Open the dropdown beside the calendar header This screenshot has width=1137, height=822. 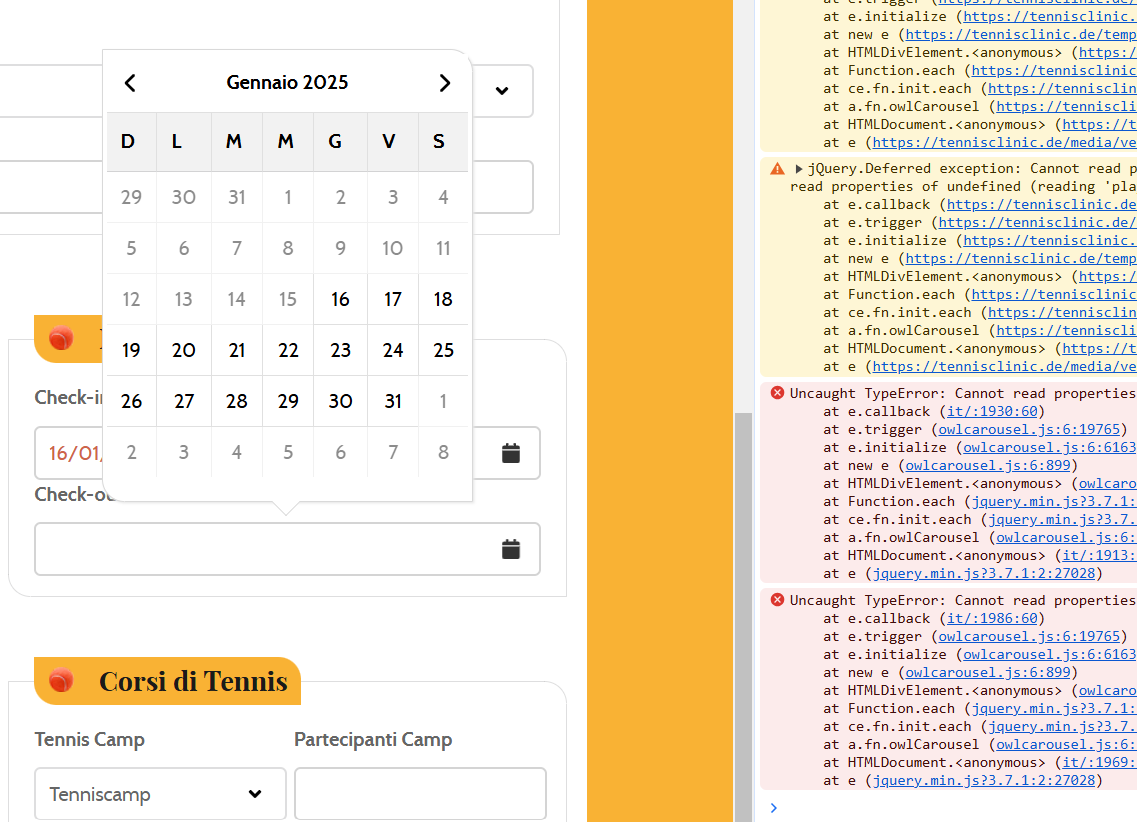click(x=502, y=91)
